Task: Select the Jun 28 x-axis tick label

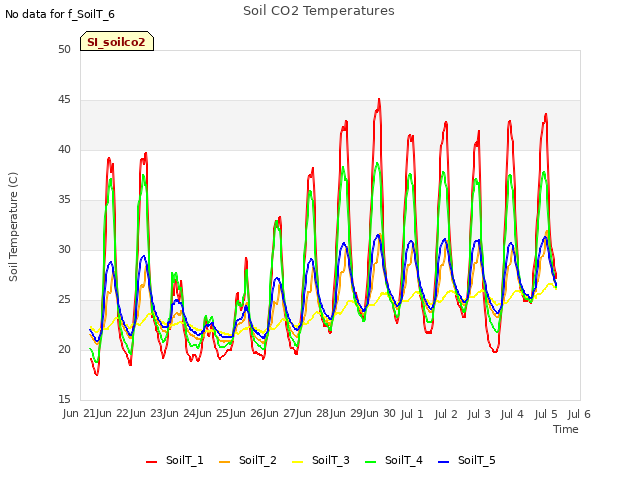Action: click(314, 414)
